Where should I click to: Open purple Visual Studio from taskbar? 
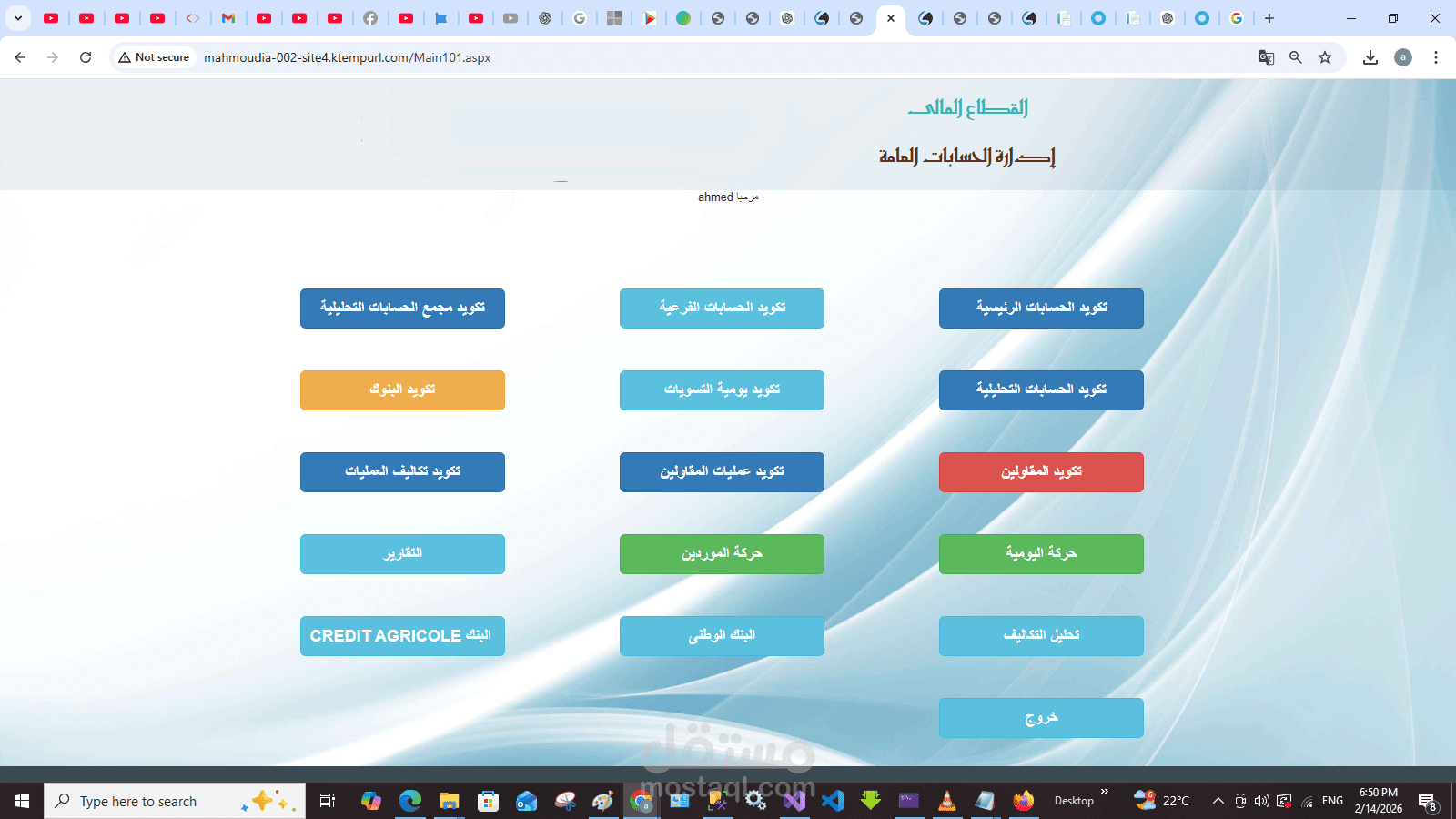pos(794,801)
